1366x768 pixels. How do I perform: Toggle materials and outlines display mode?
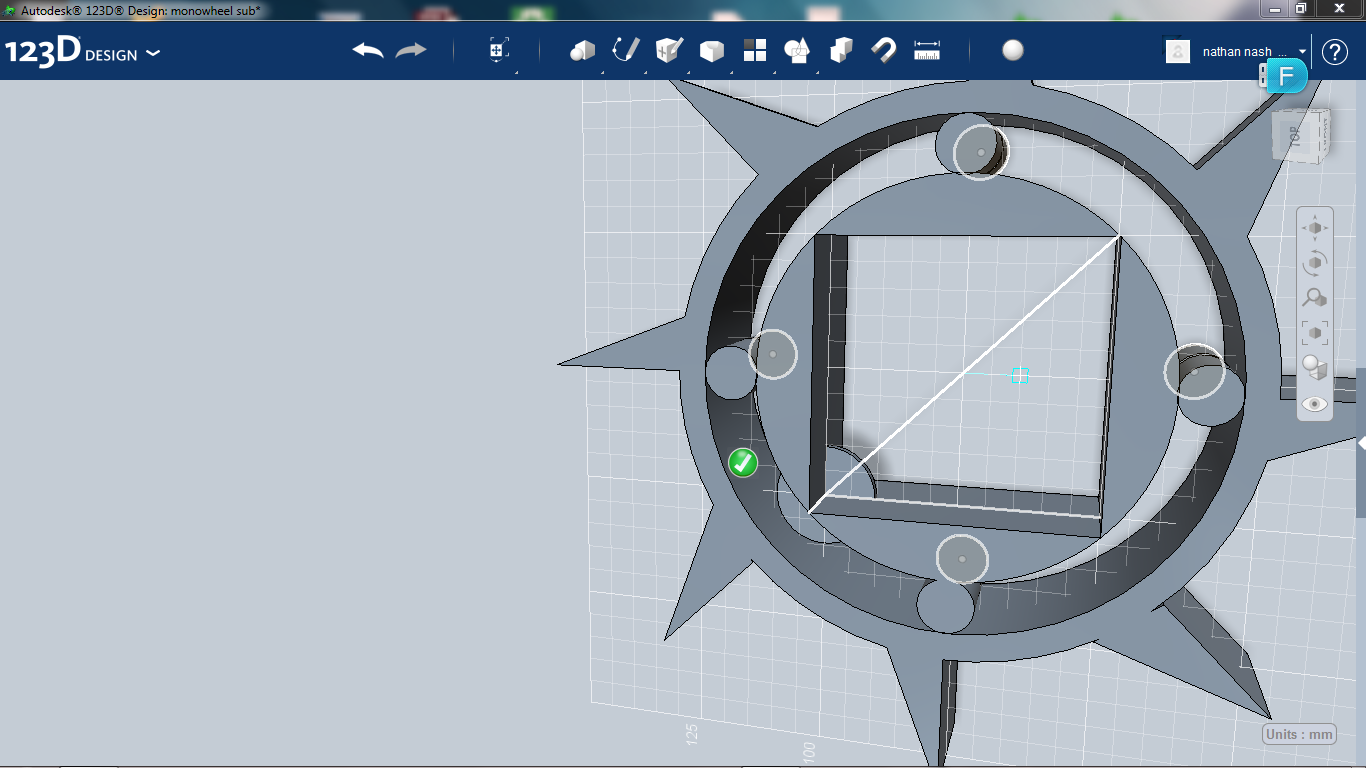coord(1314,368)
